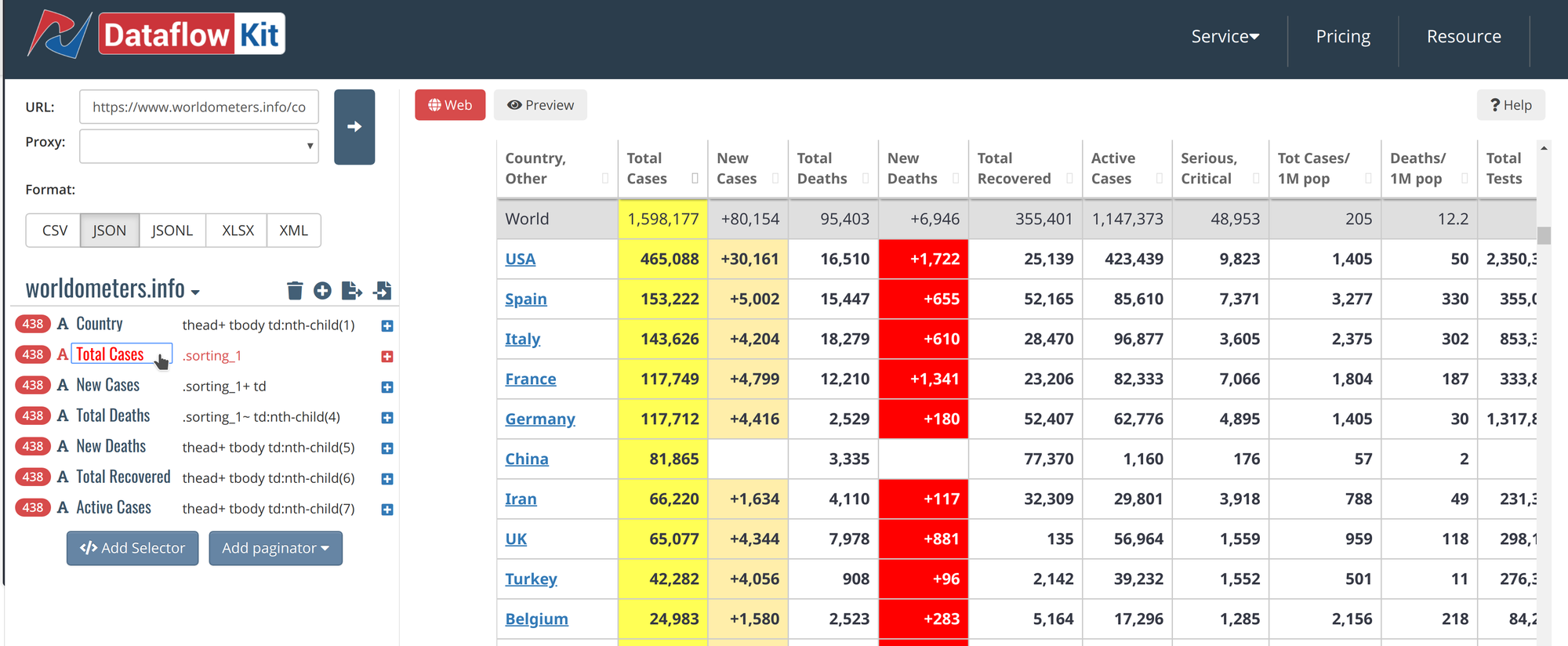1568x646 pixels.
Task: Open the Add paginator dropdown
Action: point(275,548)
